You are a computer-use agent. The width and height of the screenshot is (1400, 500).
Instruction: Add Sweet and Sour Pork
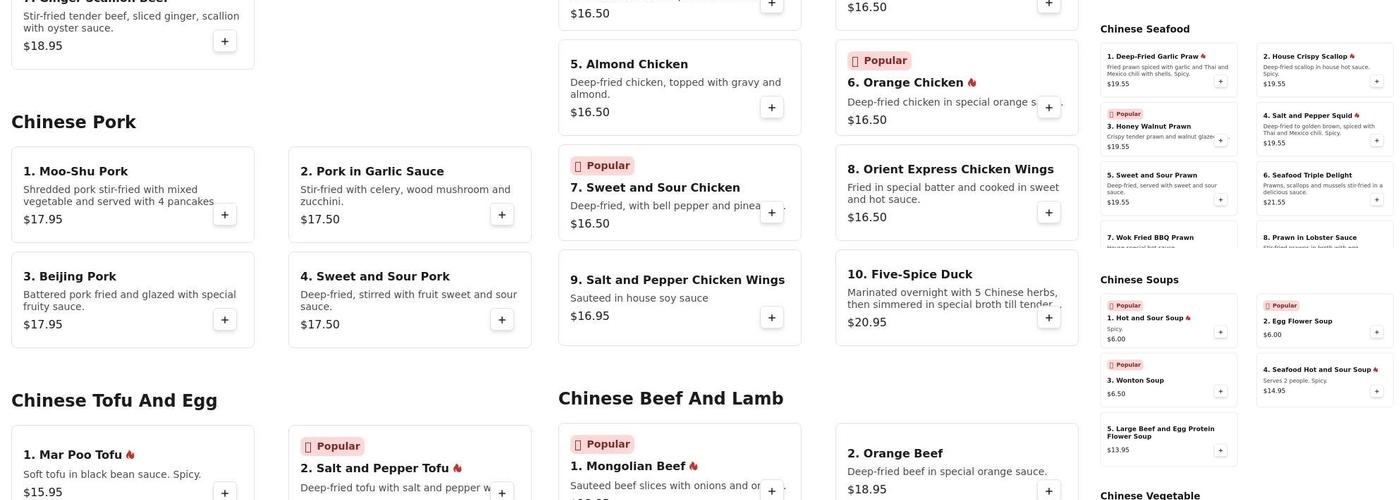coord(502,320)
